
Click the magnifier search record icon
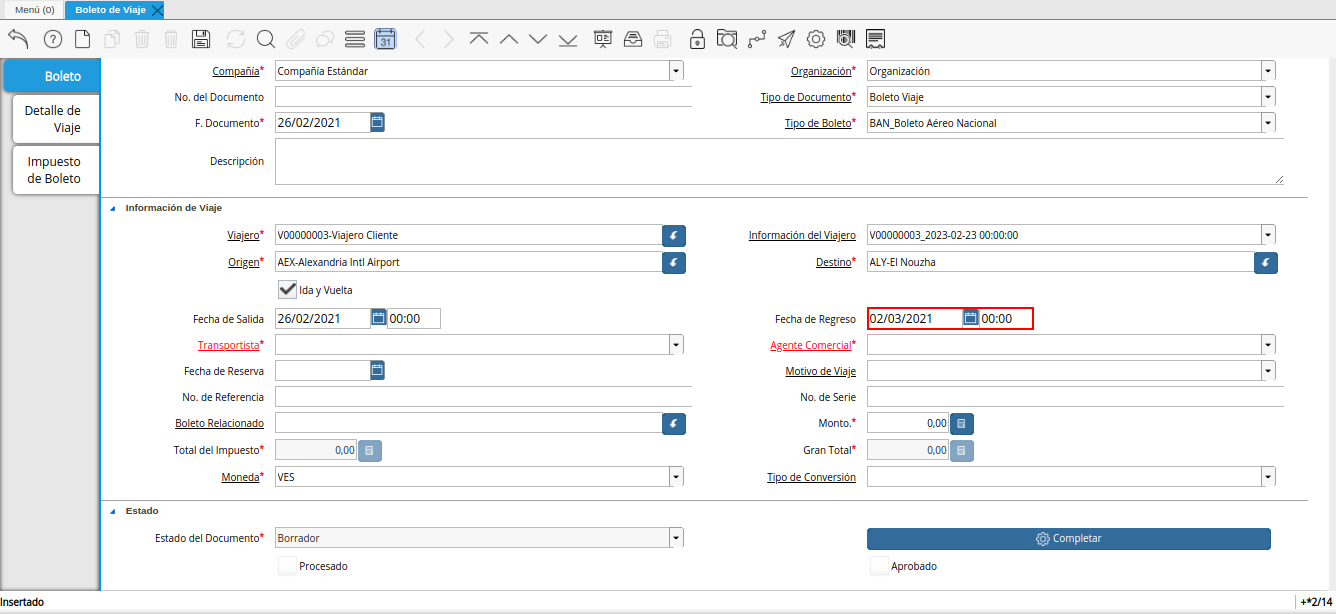(265, 39)
